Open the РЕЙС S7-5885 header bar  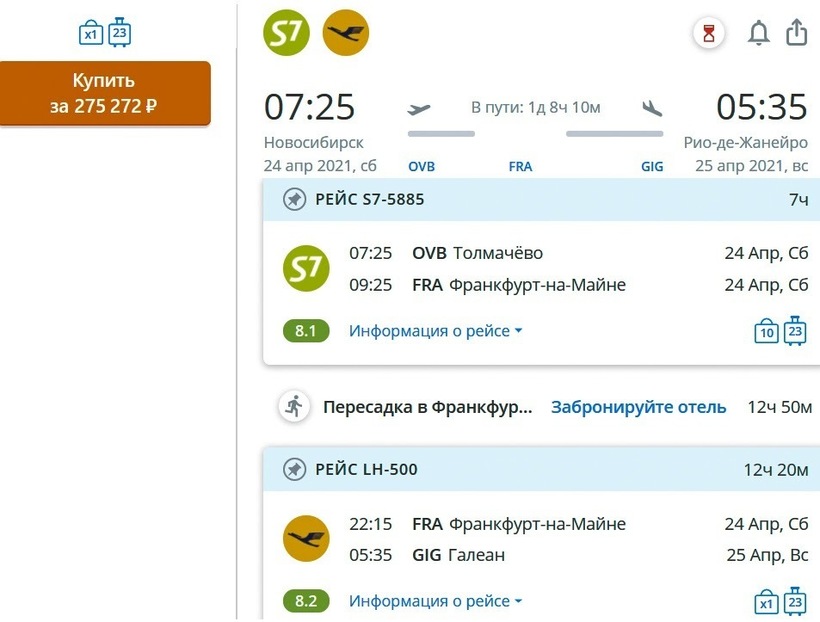[540, 200]
